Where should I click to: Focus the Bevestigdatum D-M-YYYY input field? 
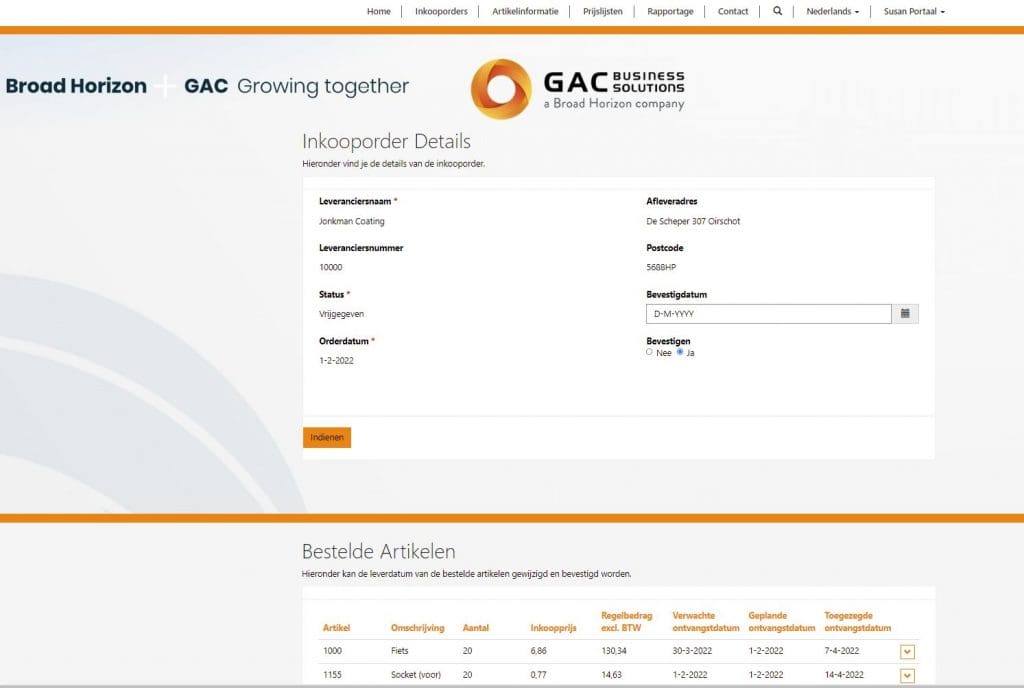click(769, 314)
